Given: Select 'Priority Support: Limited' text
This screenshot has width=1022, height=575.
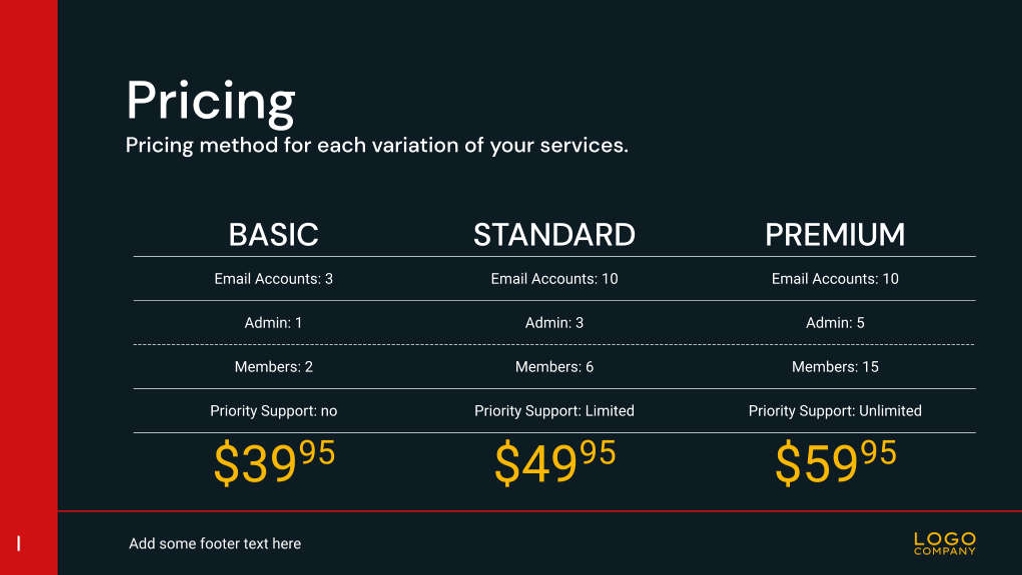Looking at the screenshot, I should coord(554,411).
